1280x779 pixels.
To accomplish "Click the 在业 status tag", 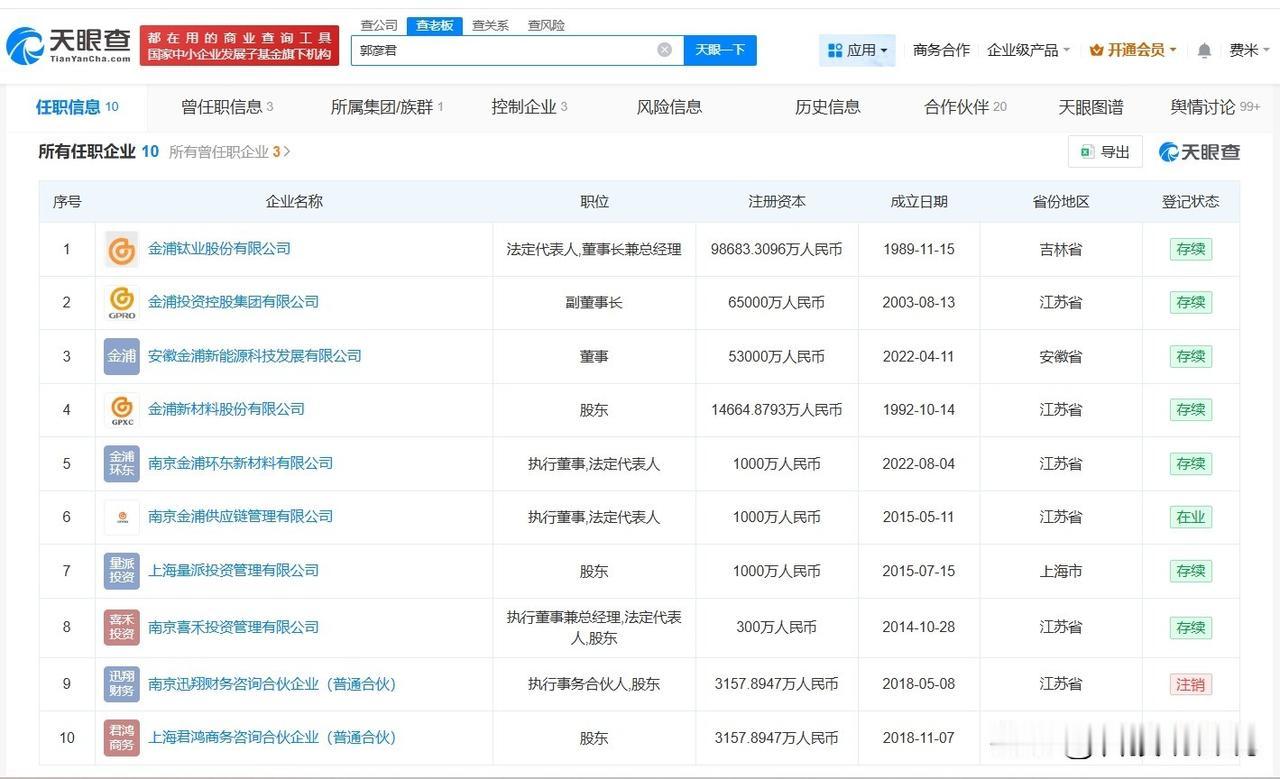I will (1190, 517).
